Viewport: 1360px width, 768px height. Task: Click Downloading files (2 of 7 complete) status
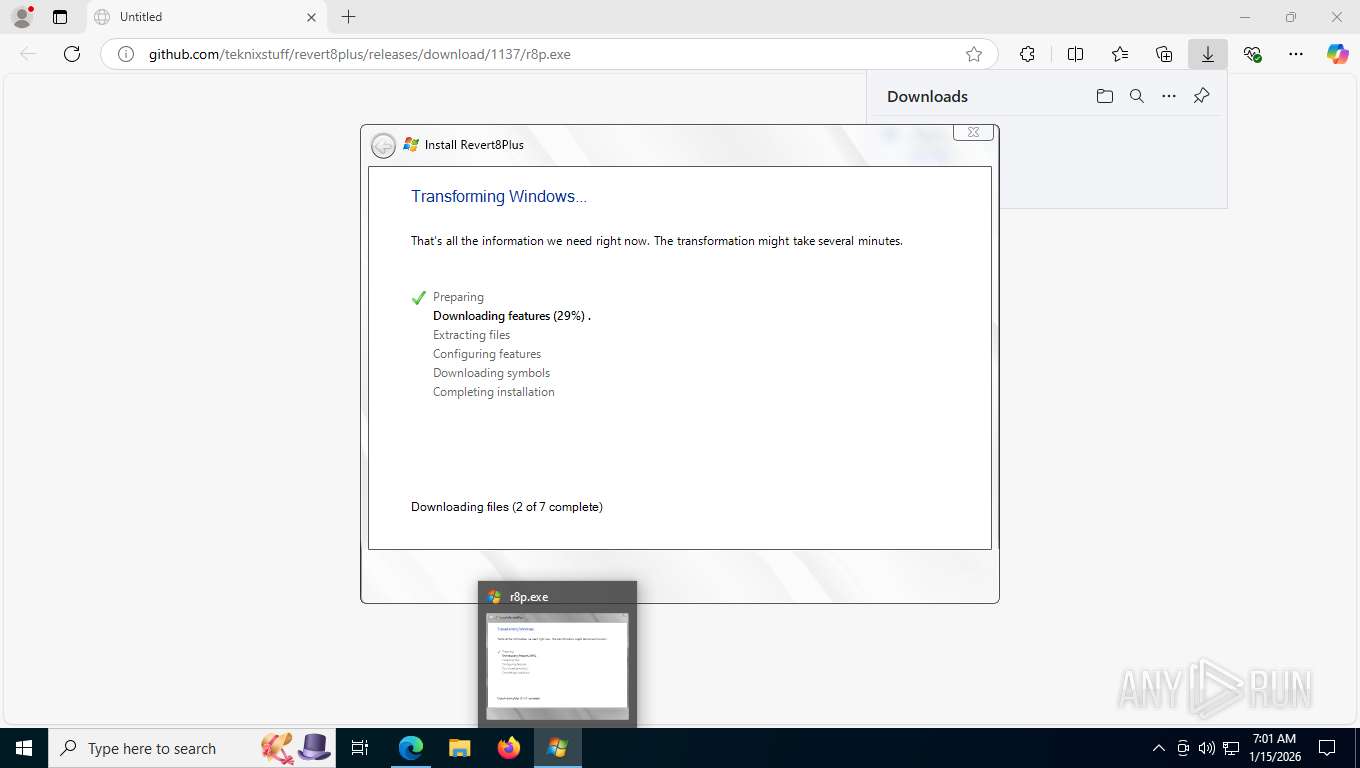click(507, 507)
